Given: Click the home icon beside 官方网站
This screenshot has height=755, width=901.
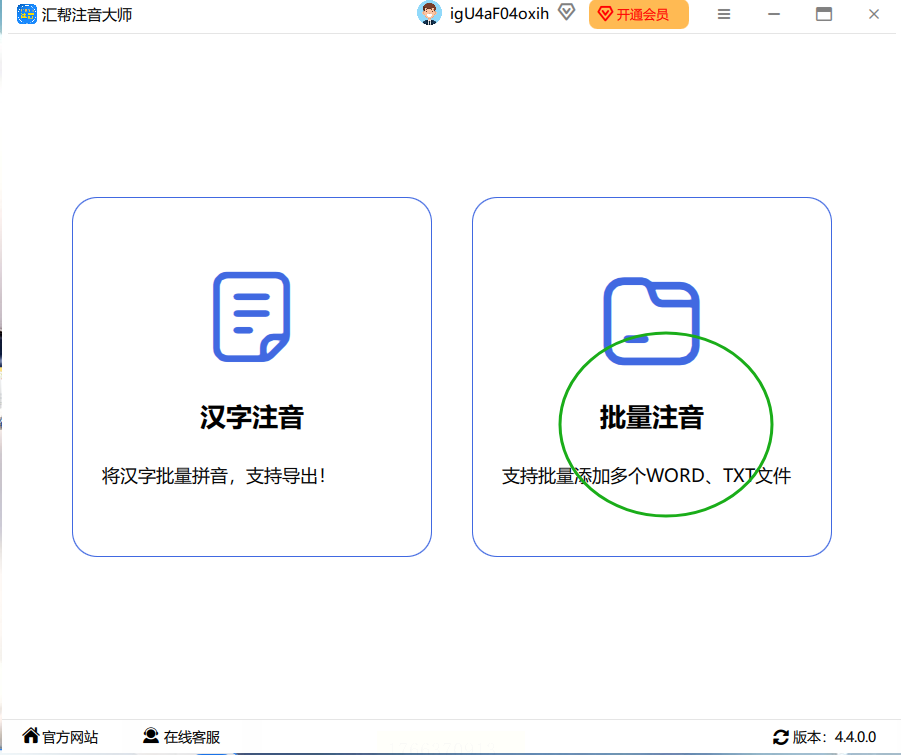Looking at the screenshot, I should coord(30,736).
